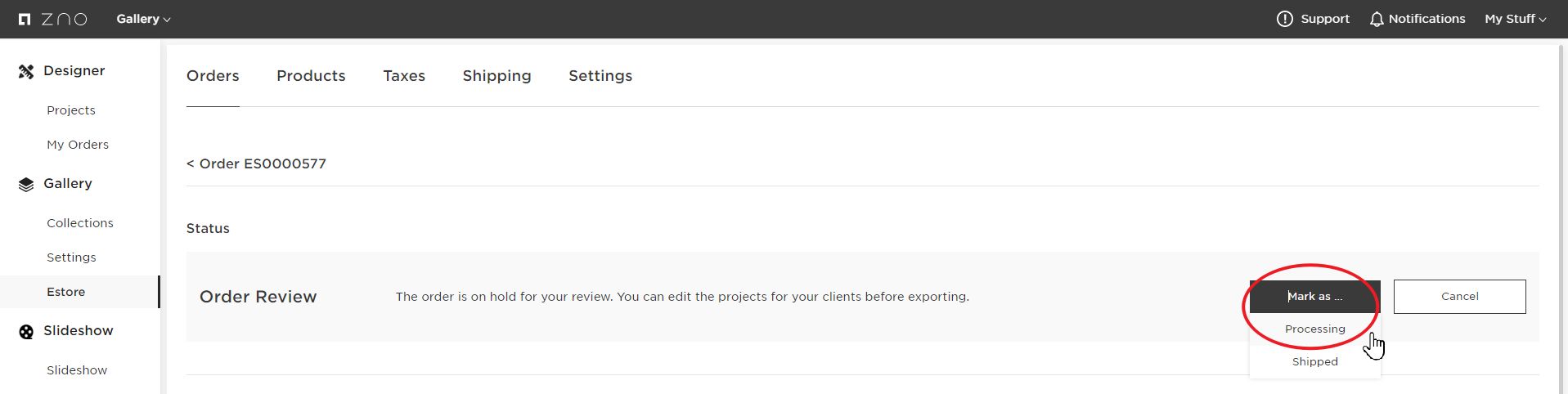Open Projects in the sidebar
Image resolution: width=1568 pixels, height=394 pixels.
click(71, 110)
